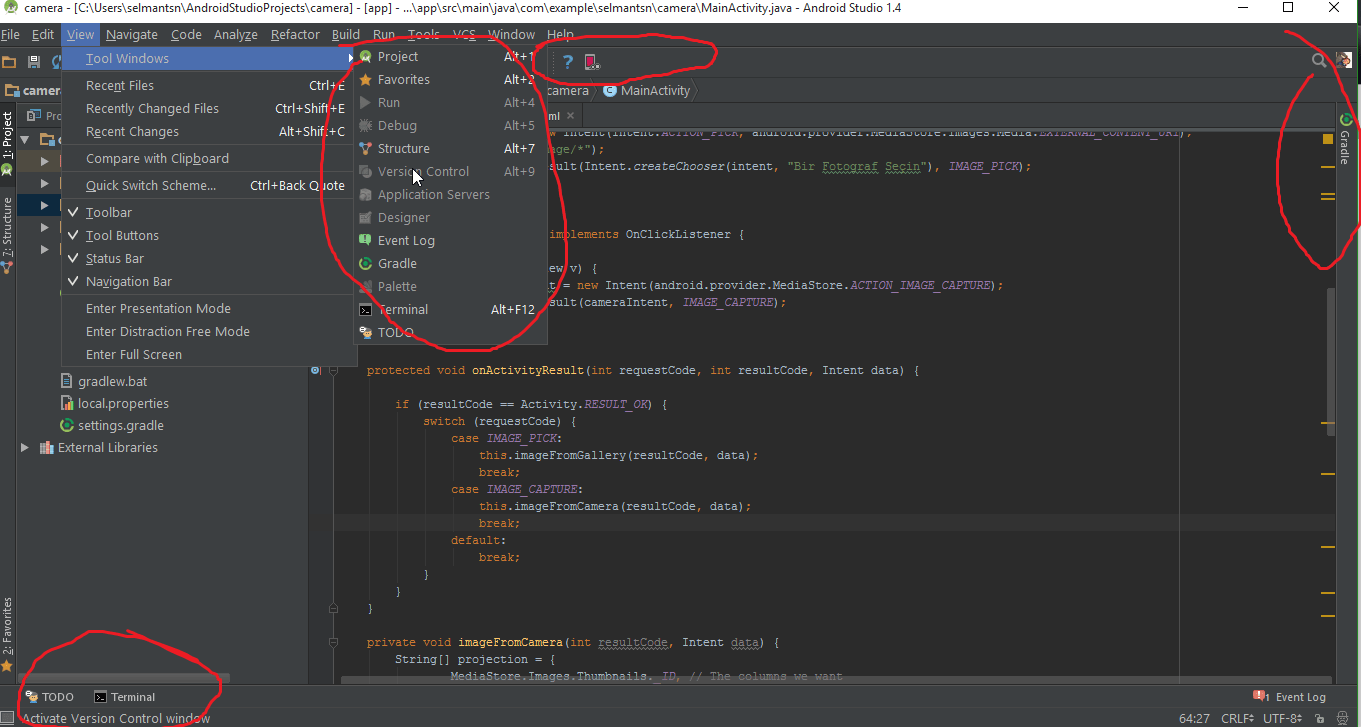Screen dimensions: 1361x727
Task: Collapse the root camera project tree node
Action: [x=25, y=139]
